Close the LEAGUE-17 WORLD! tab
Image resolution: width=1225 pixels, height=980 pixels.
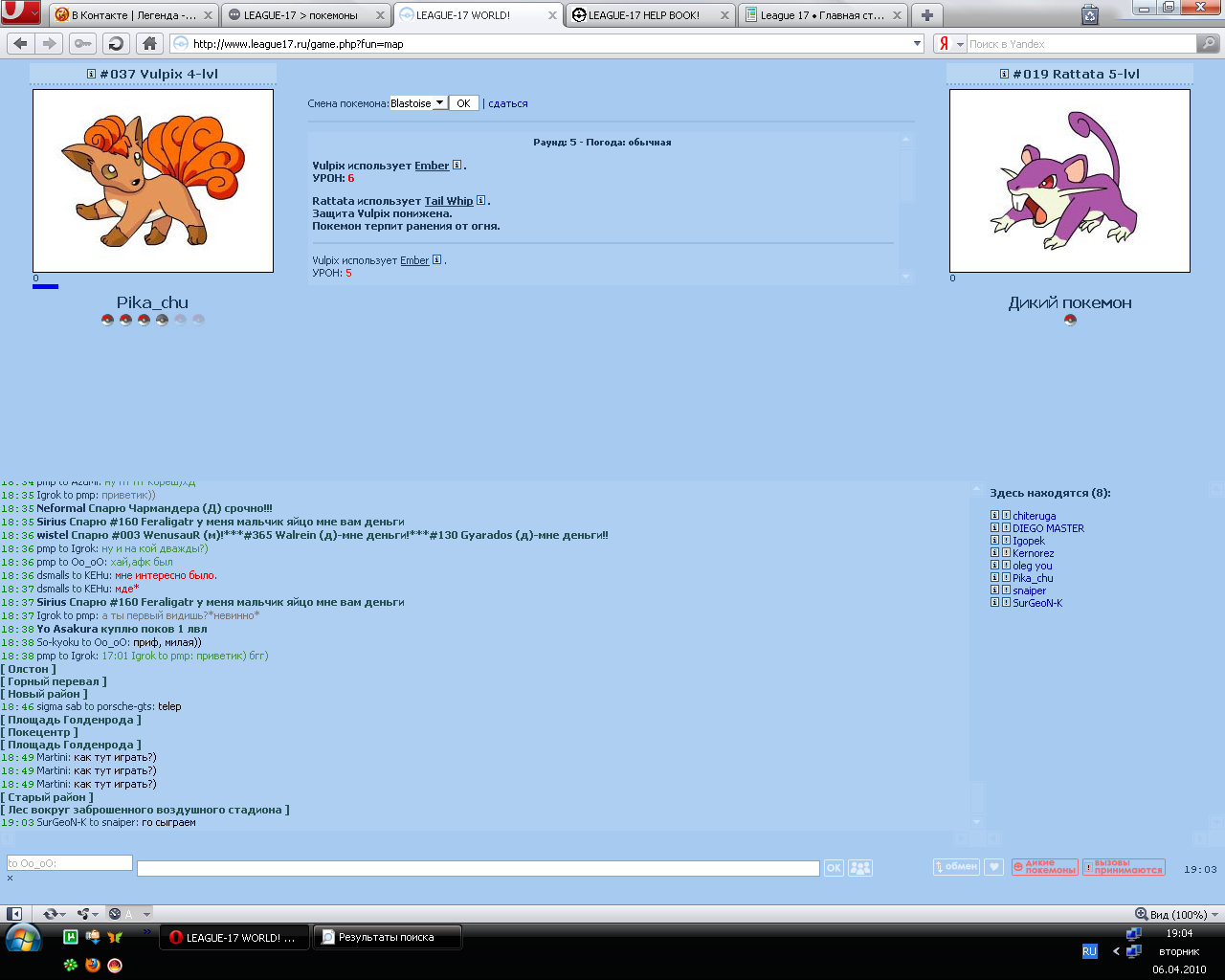(x=552, y=15)
